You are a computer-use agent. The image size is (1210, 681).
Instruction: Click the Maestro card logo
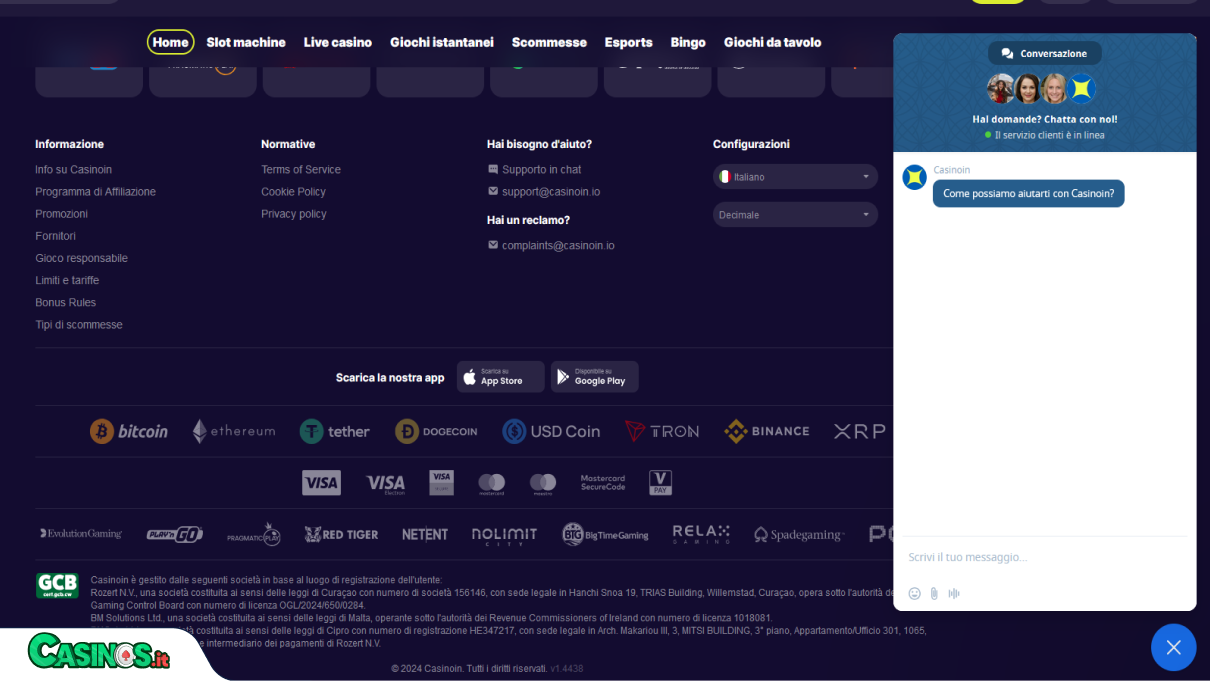click(x=543, y=484)
